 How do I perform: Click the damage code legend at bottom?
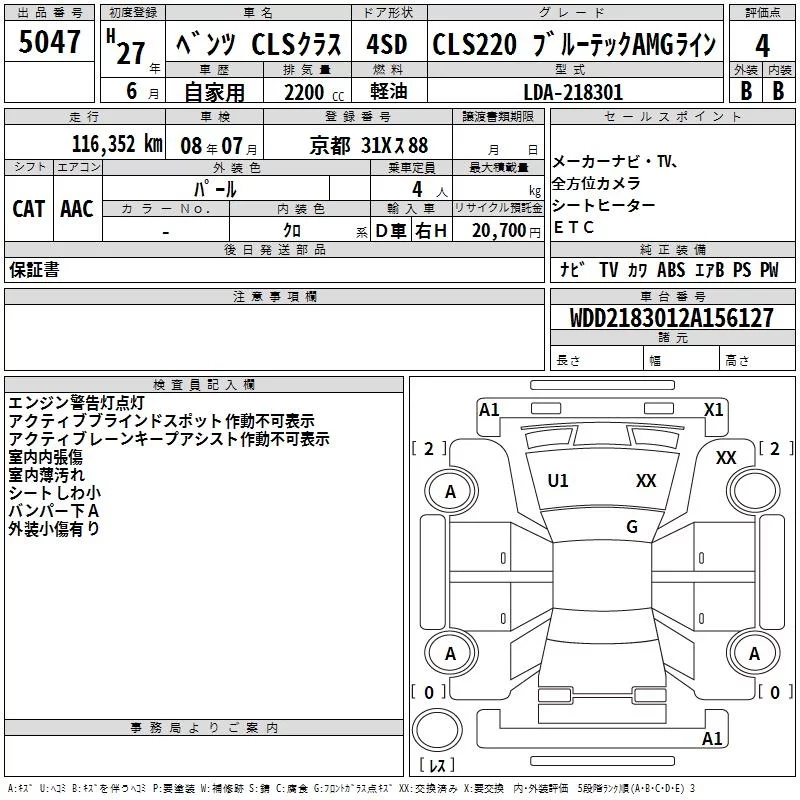(352, 788)
